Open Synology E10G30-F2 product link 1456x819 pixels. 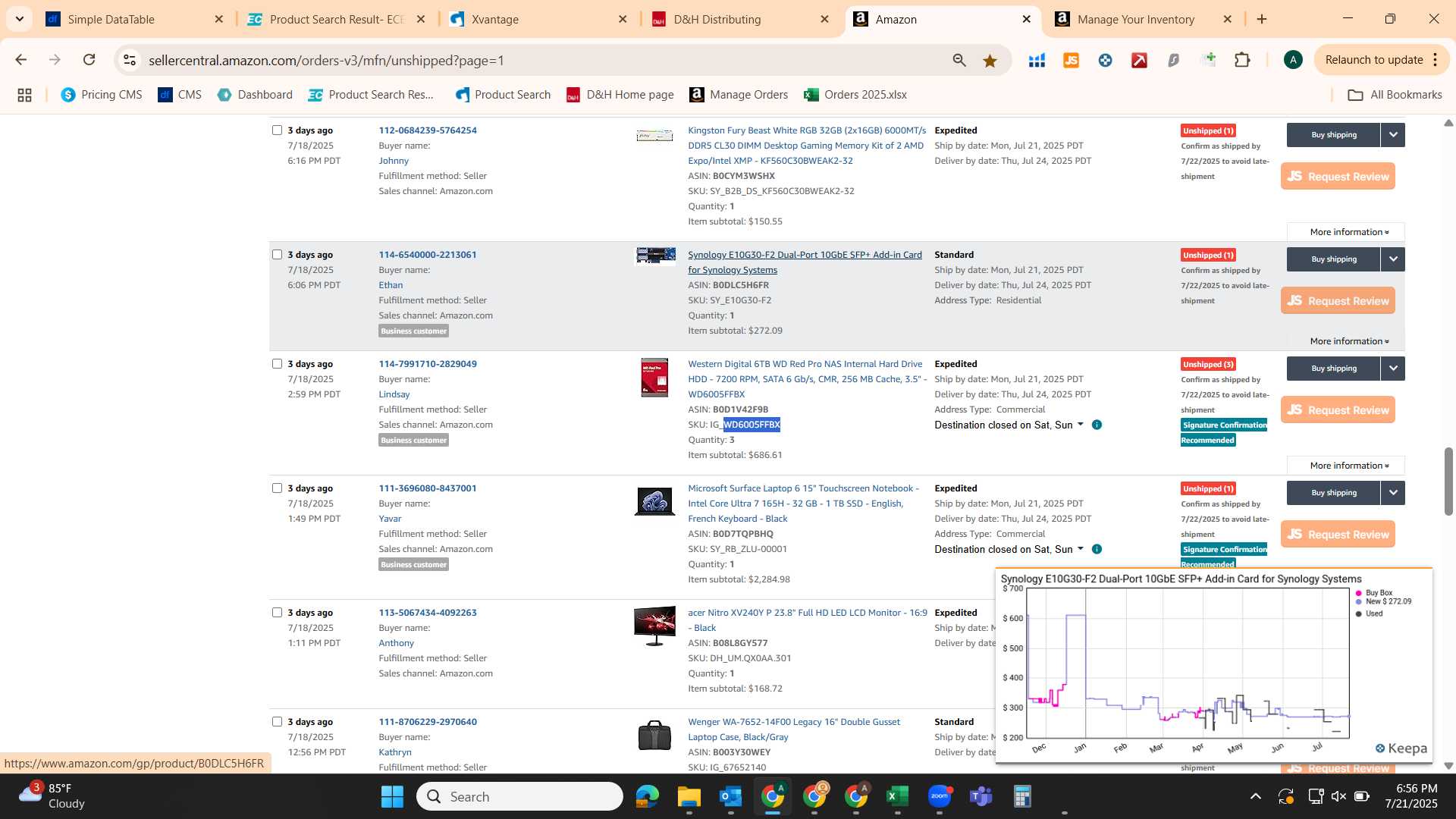pyautogui.click(x=805, y=262)
